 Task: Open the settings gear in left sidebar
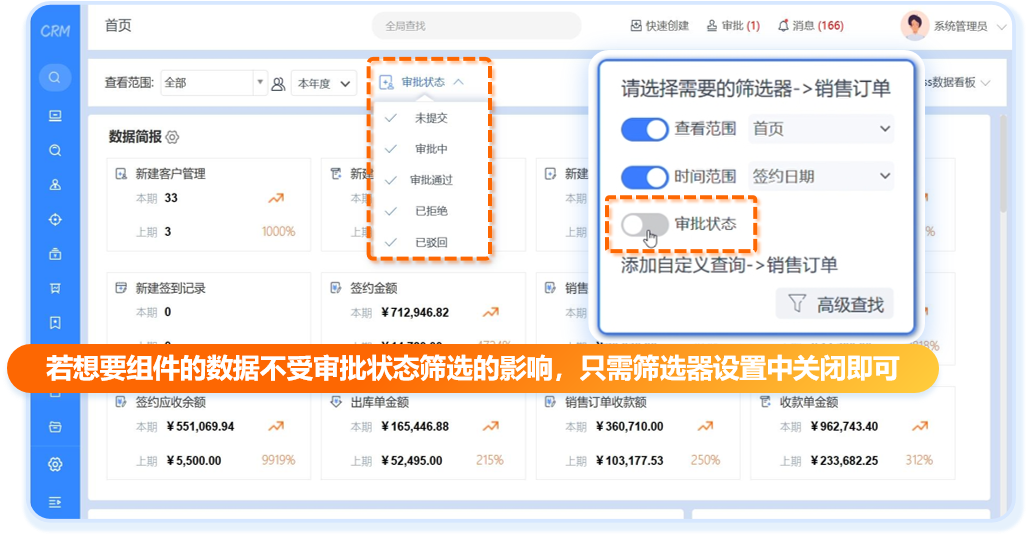coord(55,464)
